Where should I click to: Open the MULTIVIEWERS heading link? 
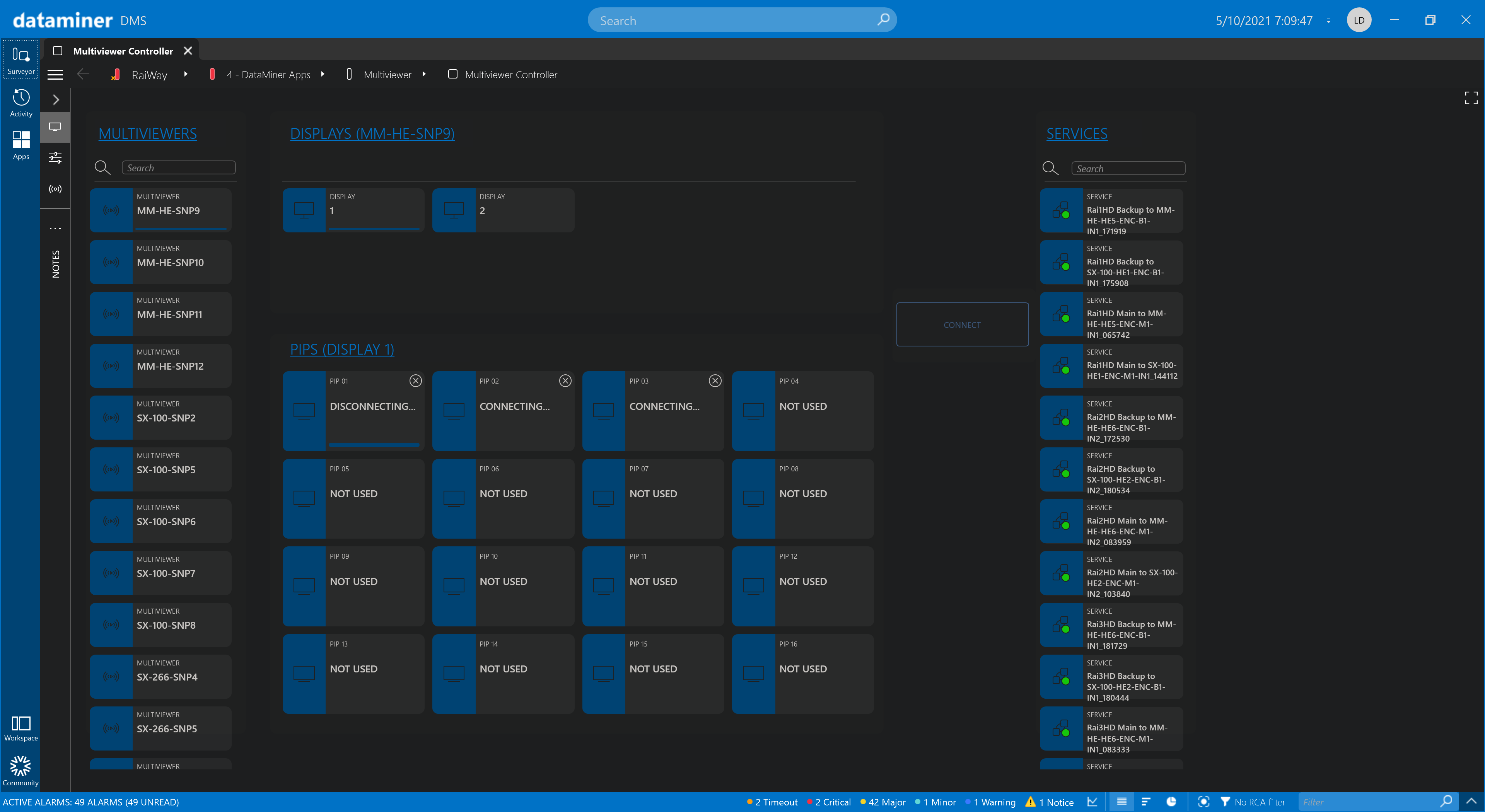point(148,133)
